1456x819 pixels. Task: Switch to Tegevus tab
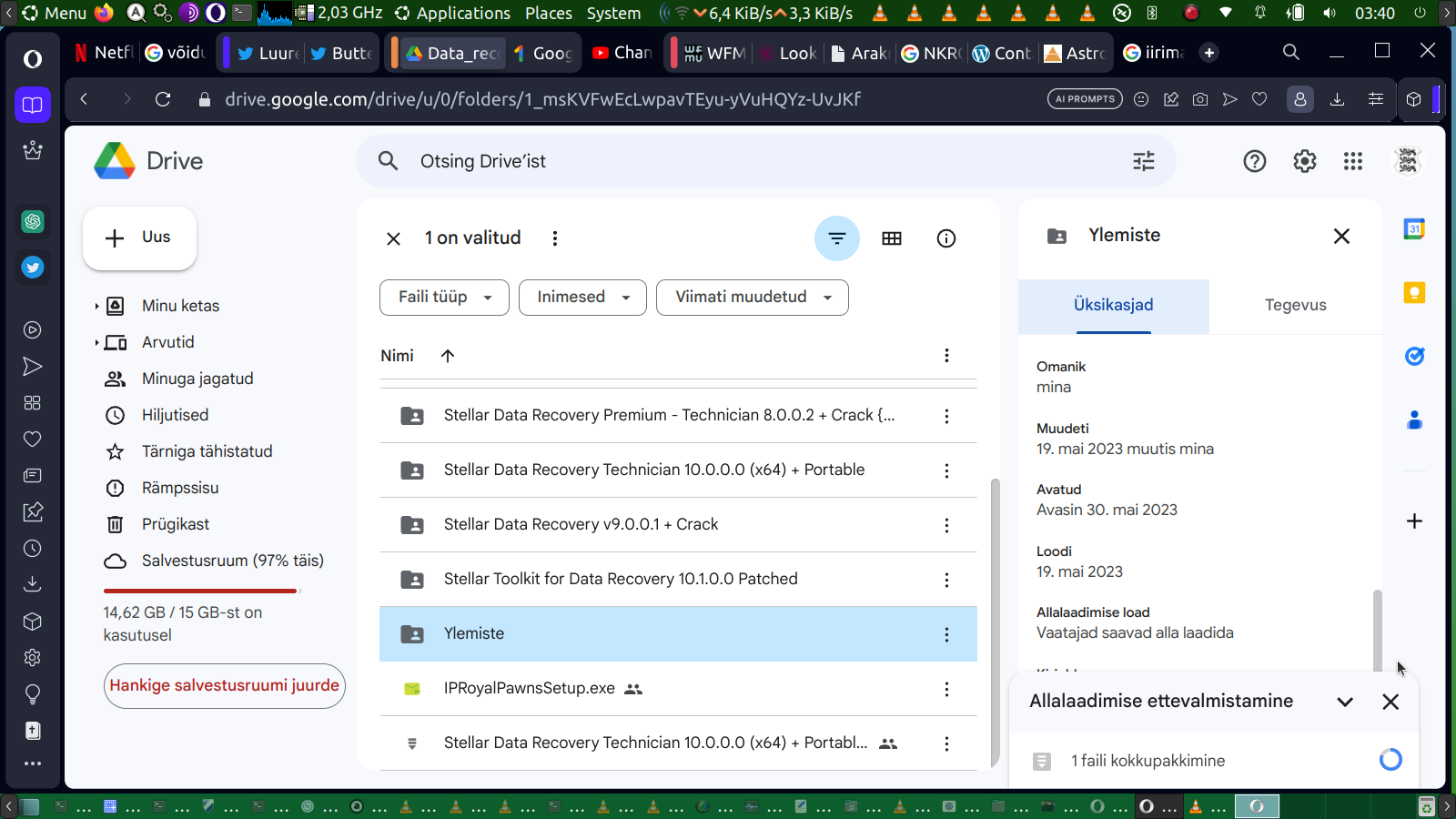point(1296,306)
